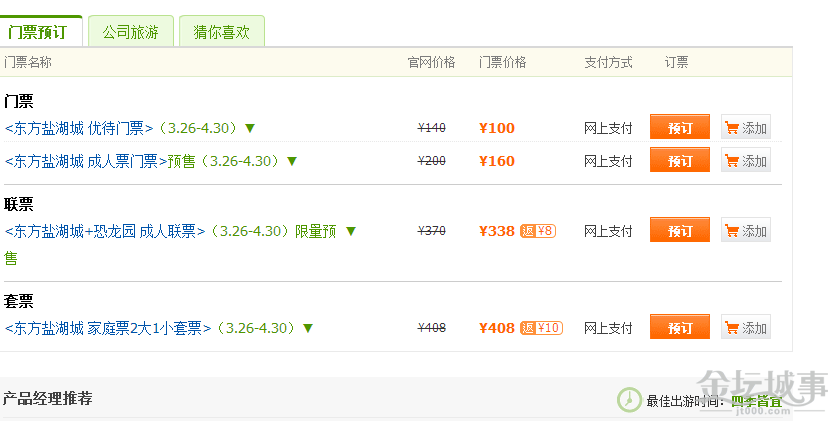This screenshot has width=833, height=421.
Task: Book the ¥100 优待门票 with 预订
Action: coord(679,127)
